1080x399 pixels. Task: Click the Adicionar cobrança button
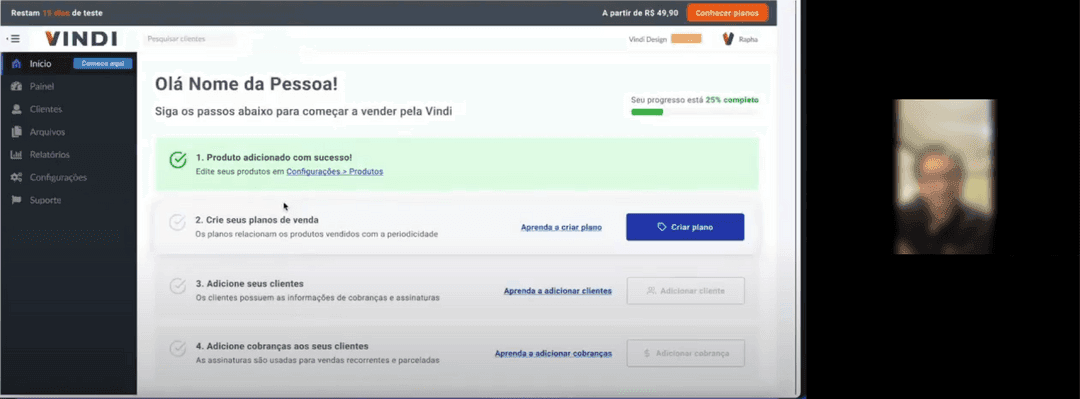pos(685,353)
